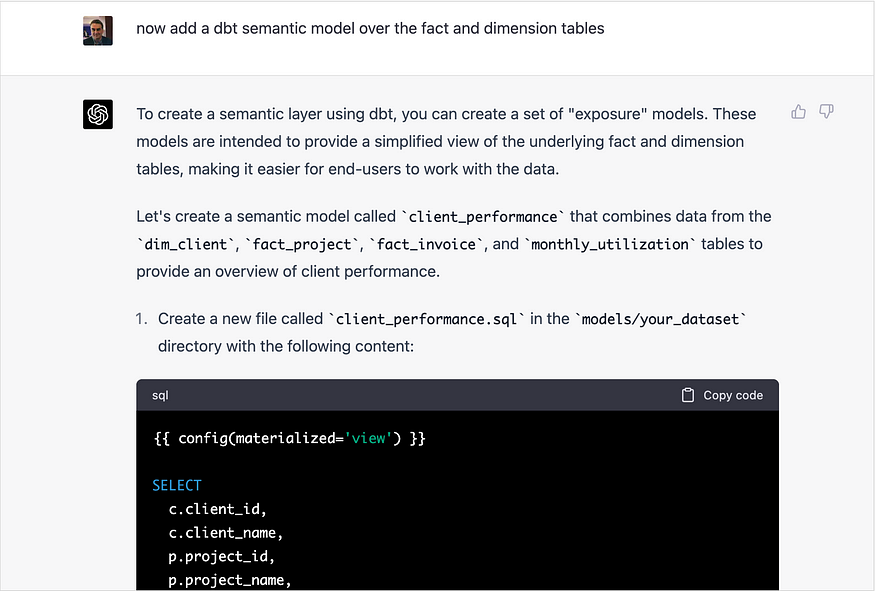Click the user message about dbt semantic model

370,28
